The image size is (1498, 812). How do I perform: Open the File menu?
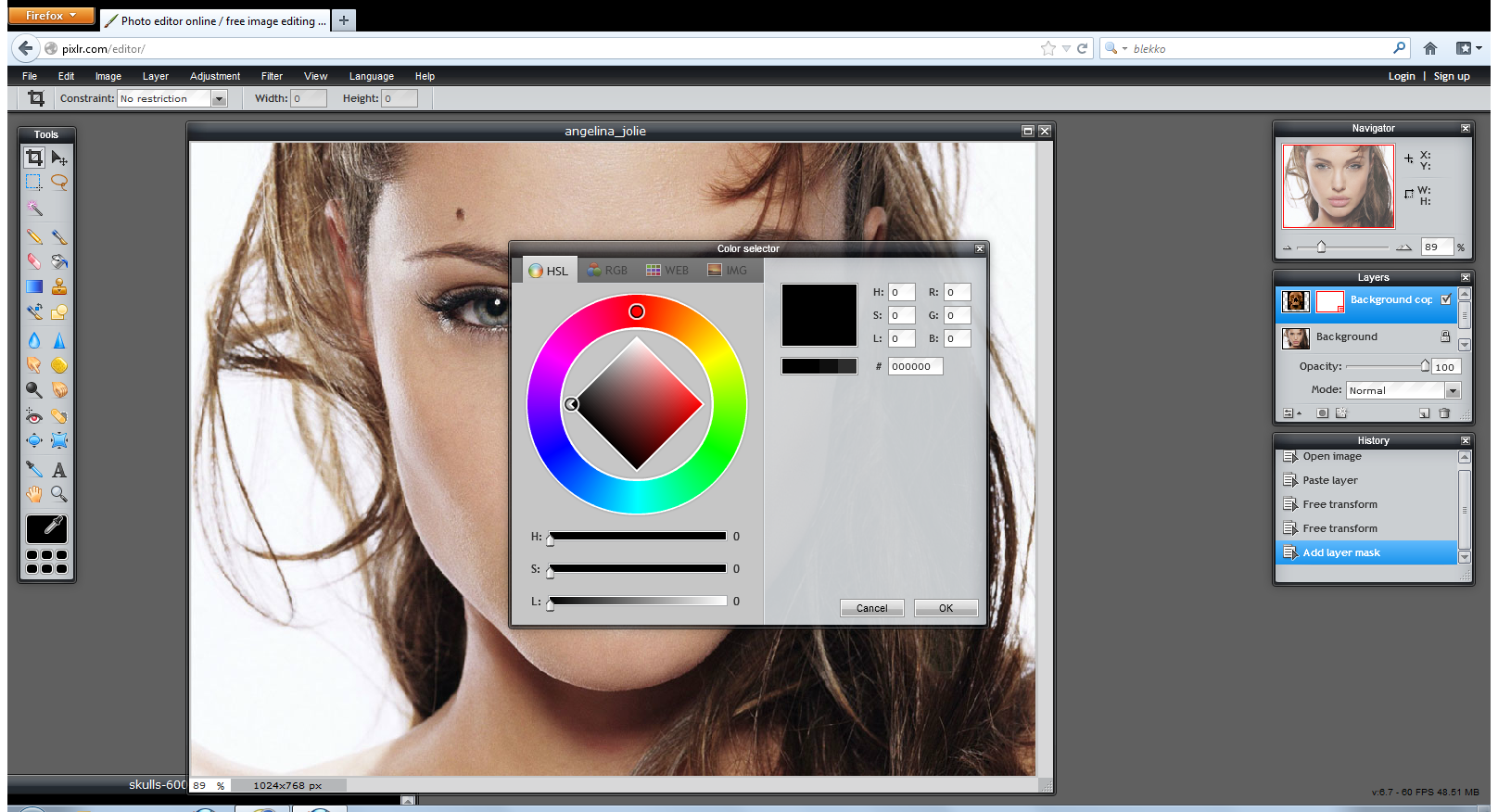pyautogui.click(x=30, y=76)
